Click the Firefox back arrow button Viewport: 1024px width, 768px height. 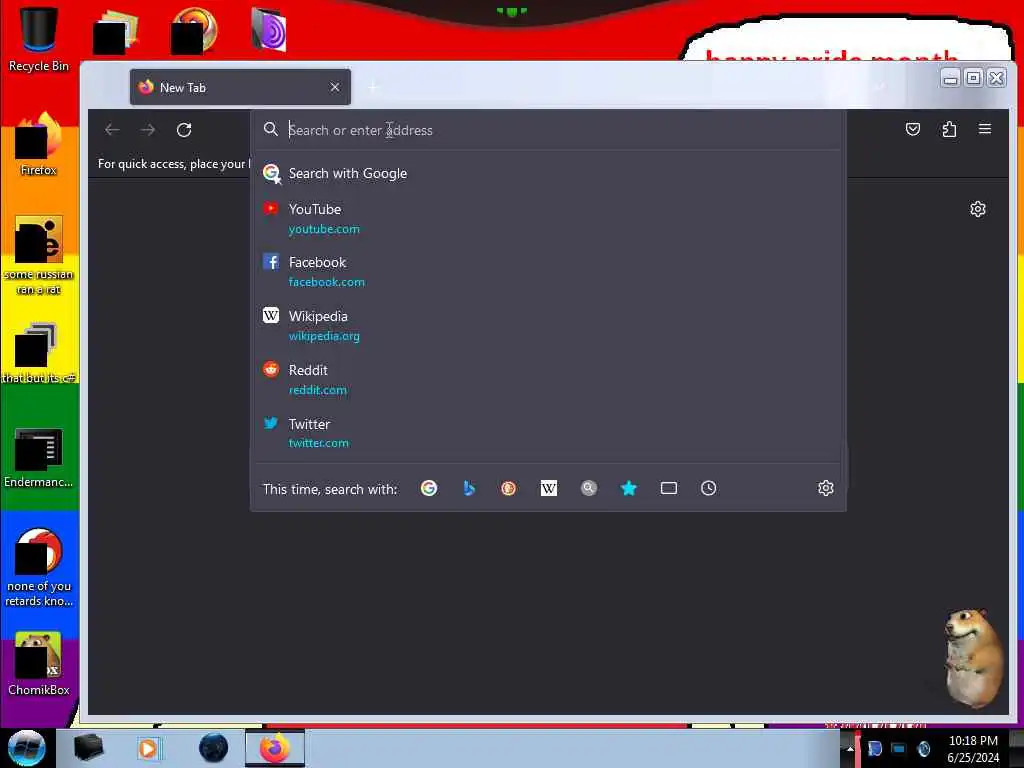point(112,130)
